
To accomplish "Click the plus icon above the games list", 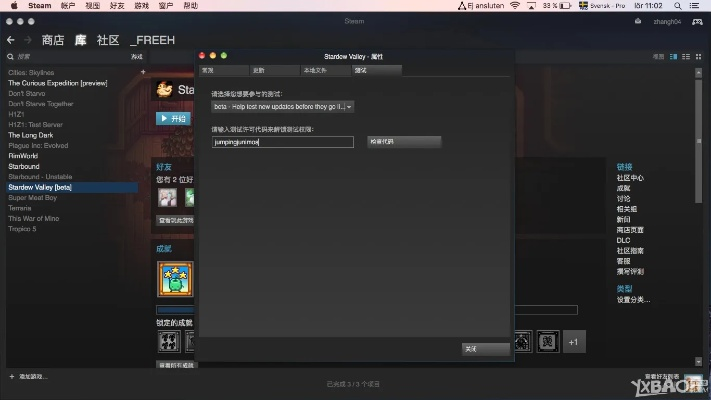I will [143, 72].
